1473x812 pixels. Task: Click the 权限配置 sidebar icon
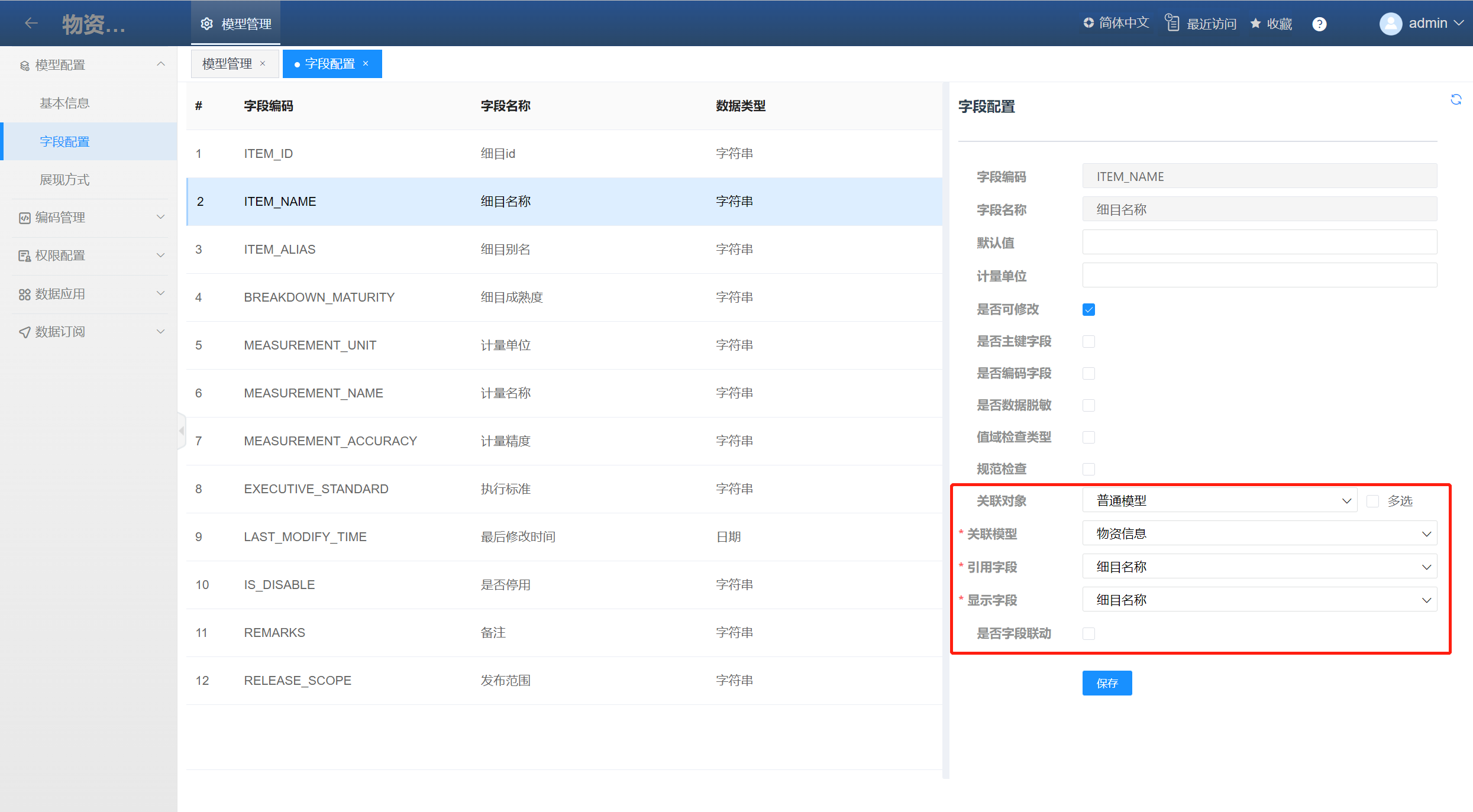[x=24, y=255]
